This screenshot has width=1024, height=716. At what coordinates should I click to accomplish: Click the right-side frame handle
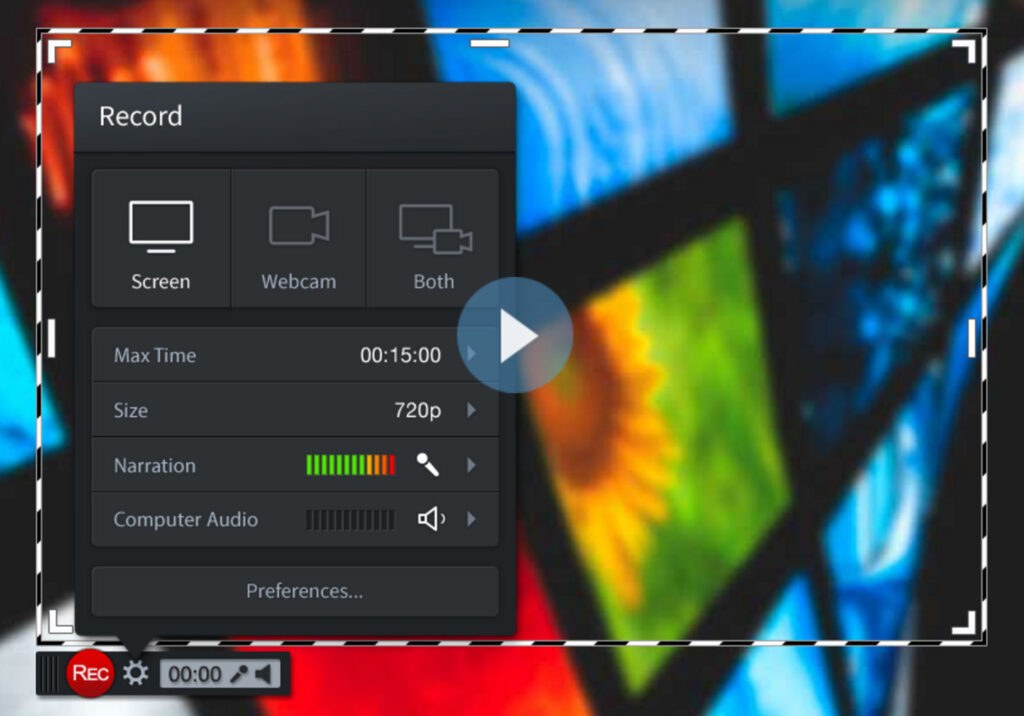(x=972, y=338)
